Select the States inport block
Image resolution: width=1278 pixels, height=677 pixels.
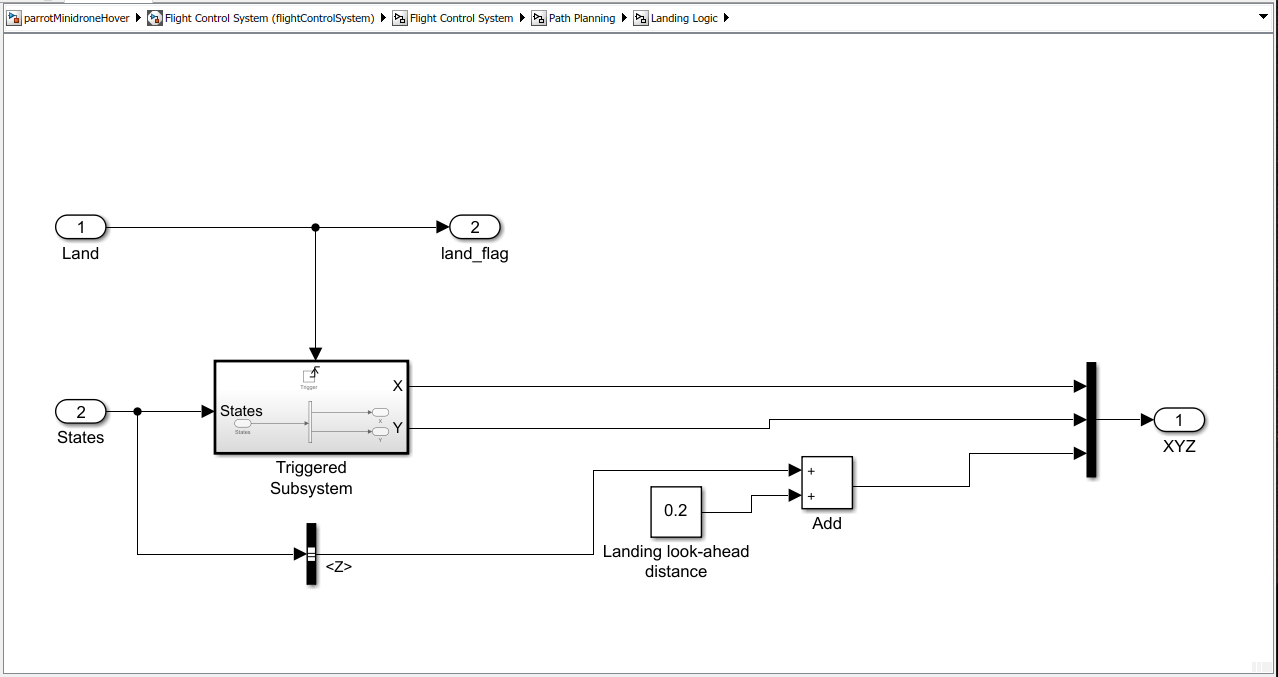point(81,411)
